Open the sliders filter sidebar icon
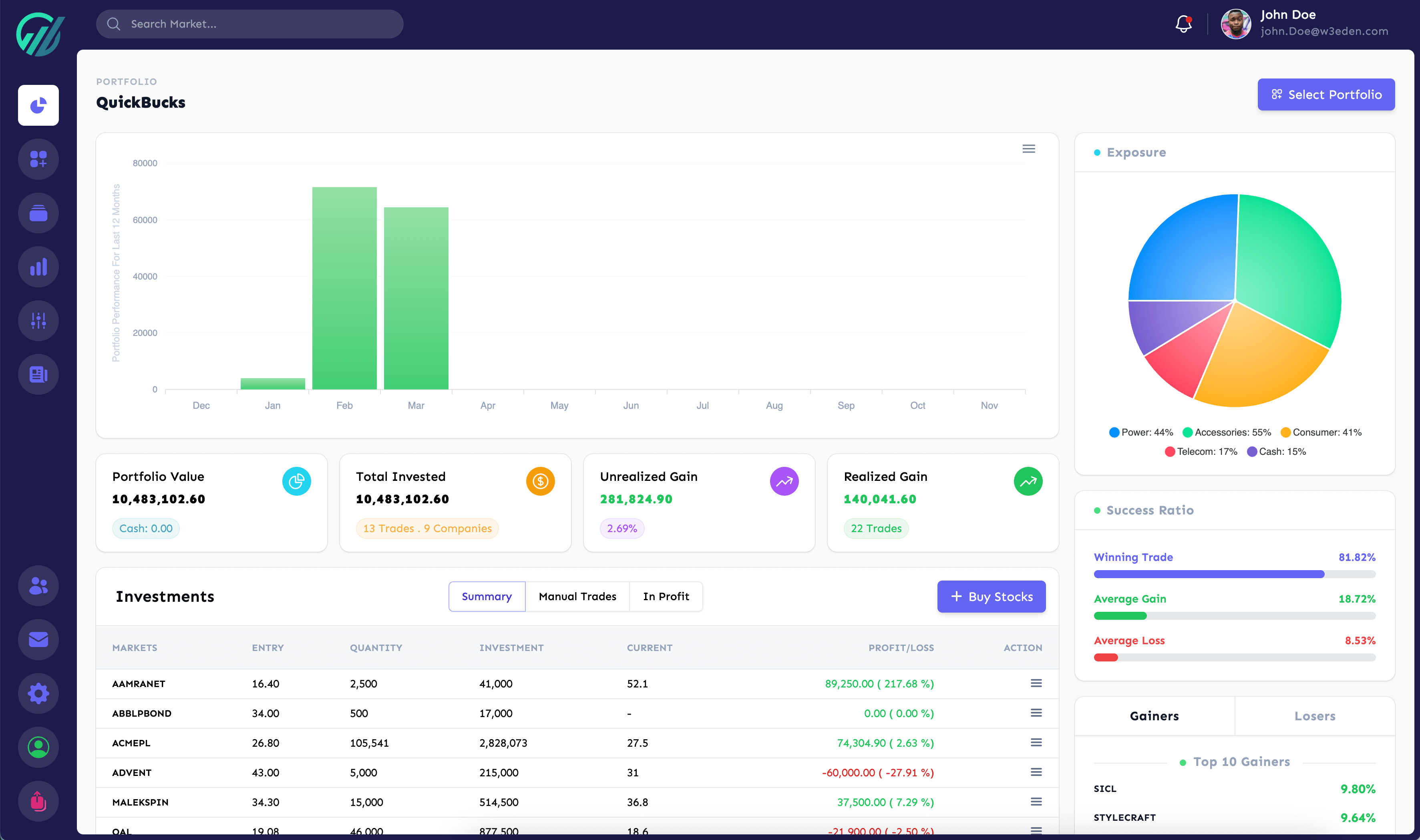 (x=38, y=320)
